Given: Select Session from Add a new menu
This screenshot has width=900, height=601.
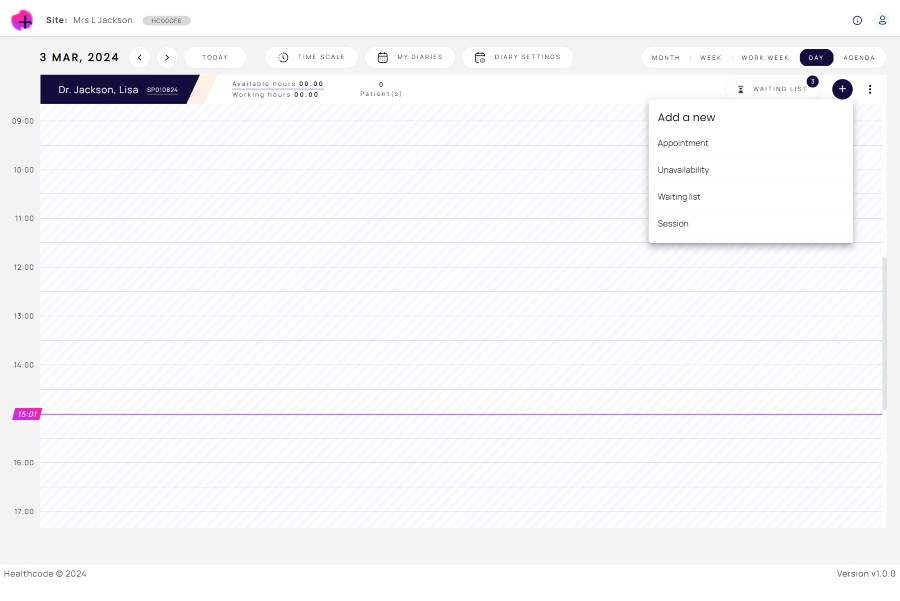Looking at the screenshot, I should point(672,223).
